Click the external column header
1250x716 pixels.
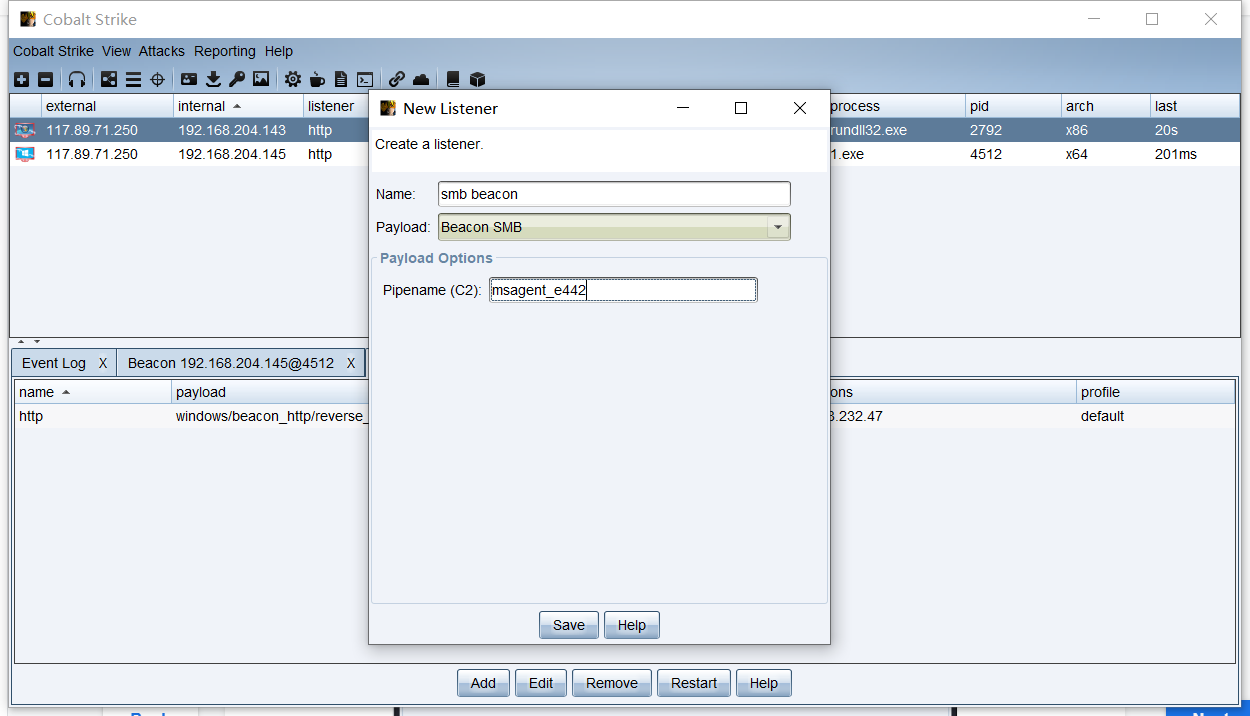click(x=107, y=106)
